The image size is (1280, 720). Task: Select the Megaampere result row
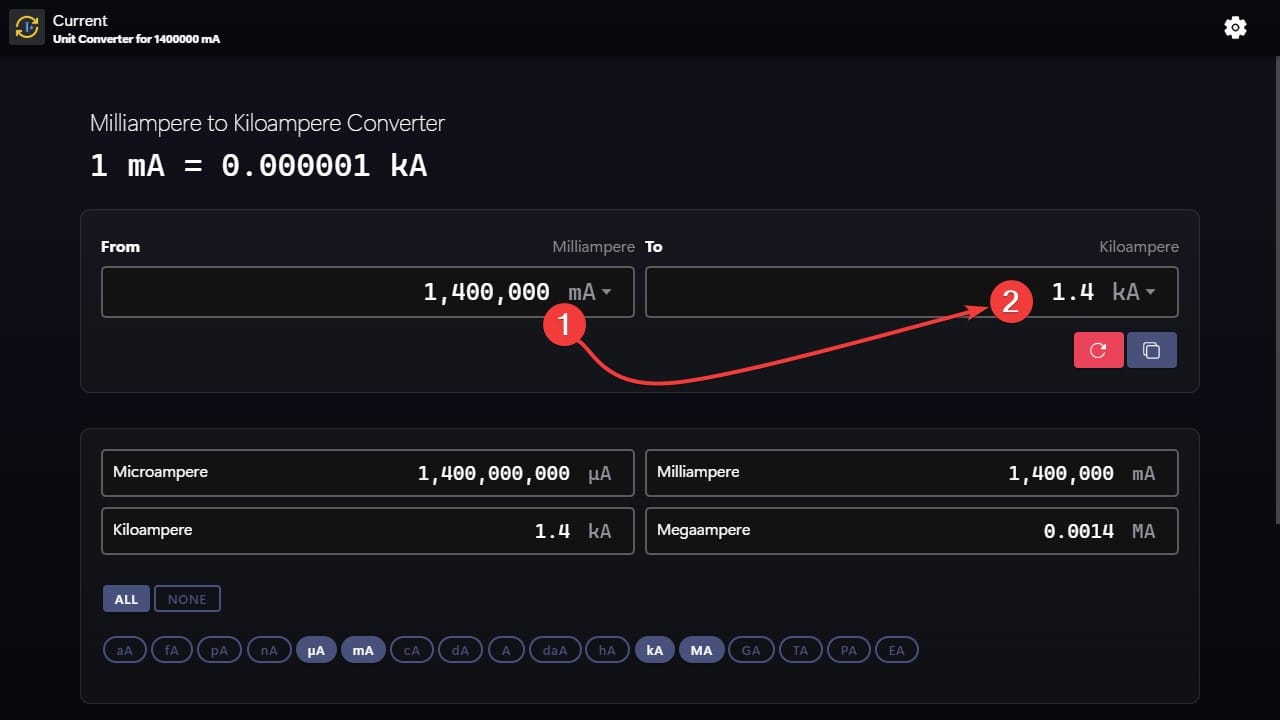click(911, 531)
